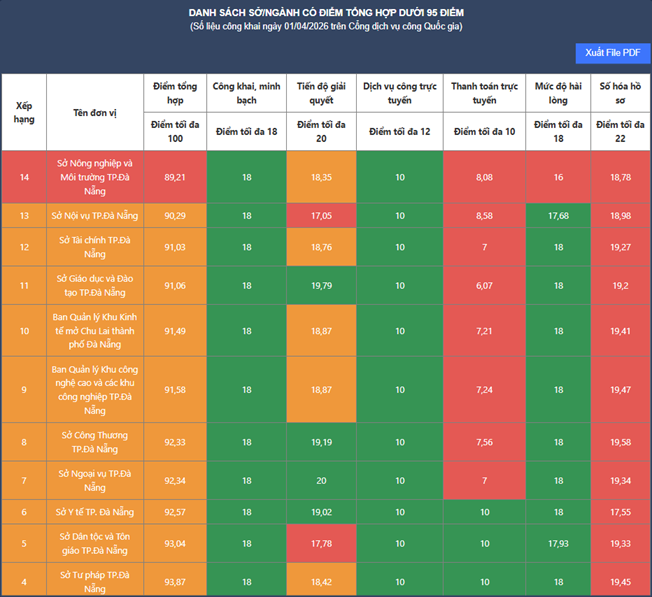Select Ban Quản lý Khu Kinh tế mở Chu Lai
This screenshot has width=652, height=597.
click(x=95, y=331)
